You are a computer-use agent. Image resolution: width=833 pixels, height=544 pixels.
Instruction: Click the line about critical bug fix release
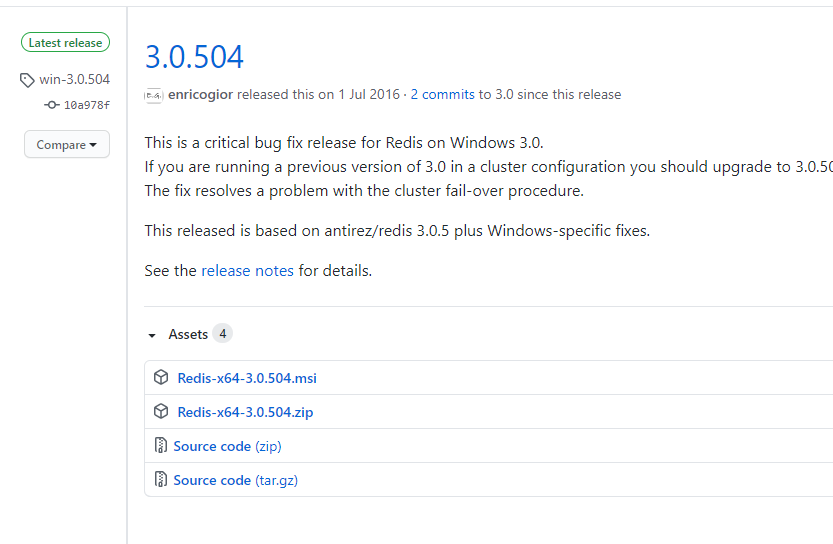(344, 143)
